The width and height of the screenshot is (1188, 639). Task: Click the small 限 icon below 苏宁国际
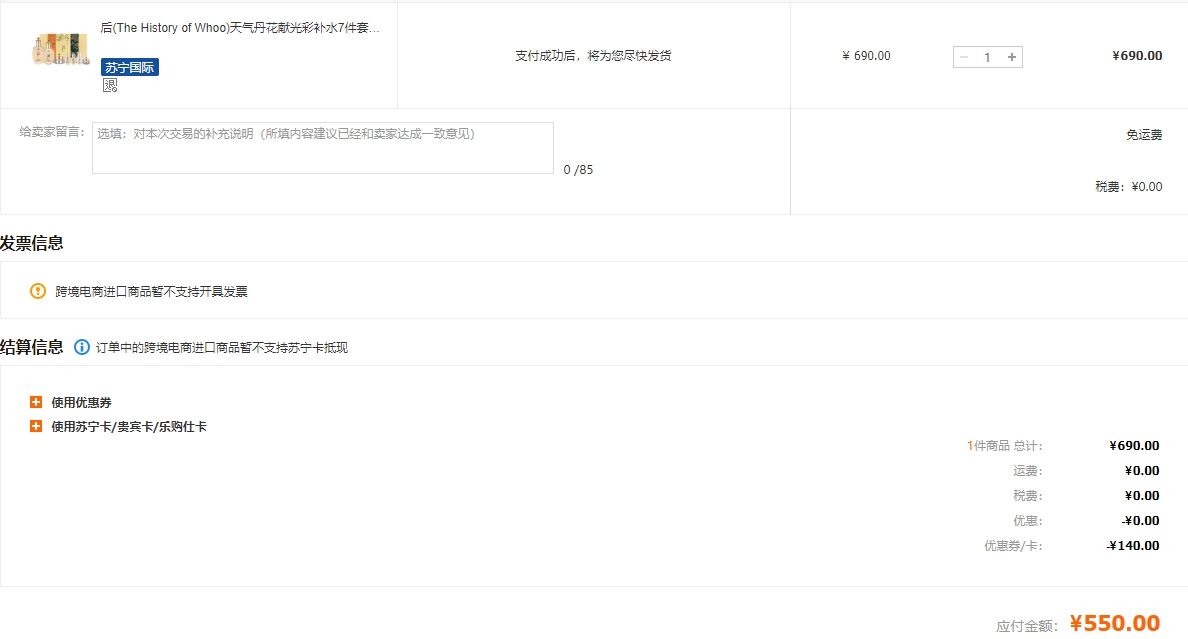coord(110,85)
